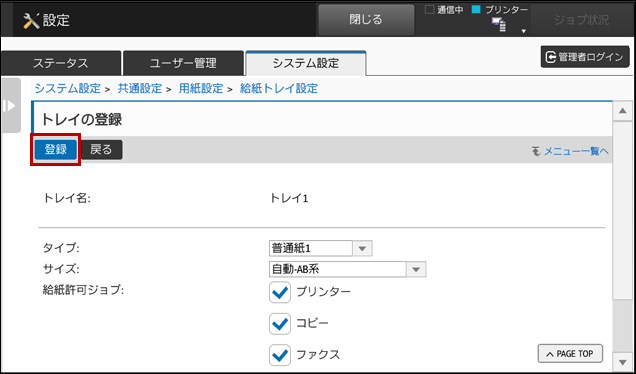Image resolution: width=636 pixels, height=374 pixels.
Task: Click the arrow icon beside メニュー一覧へ
Action: tap(536, 151)
